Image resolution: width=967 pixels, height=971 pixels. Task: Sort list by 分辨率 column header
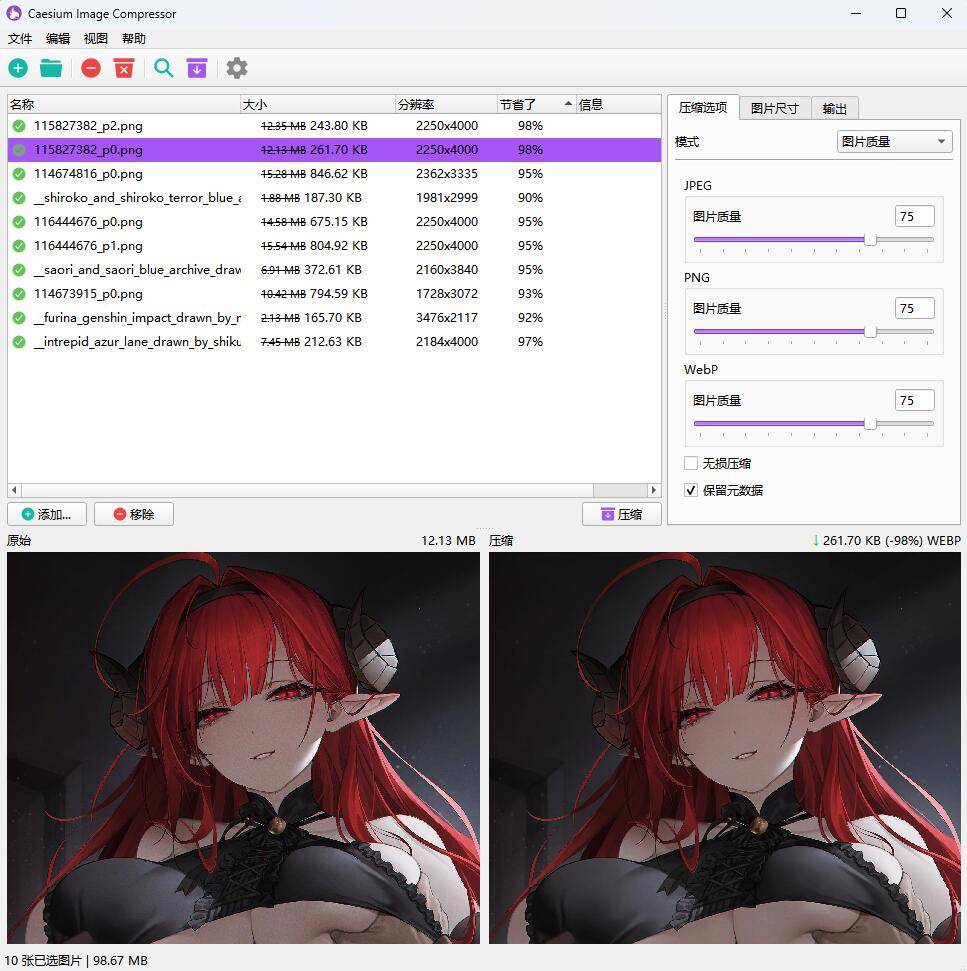coord(446,105)
